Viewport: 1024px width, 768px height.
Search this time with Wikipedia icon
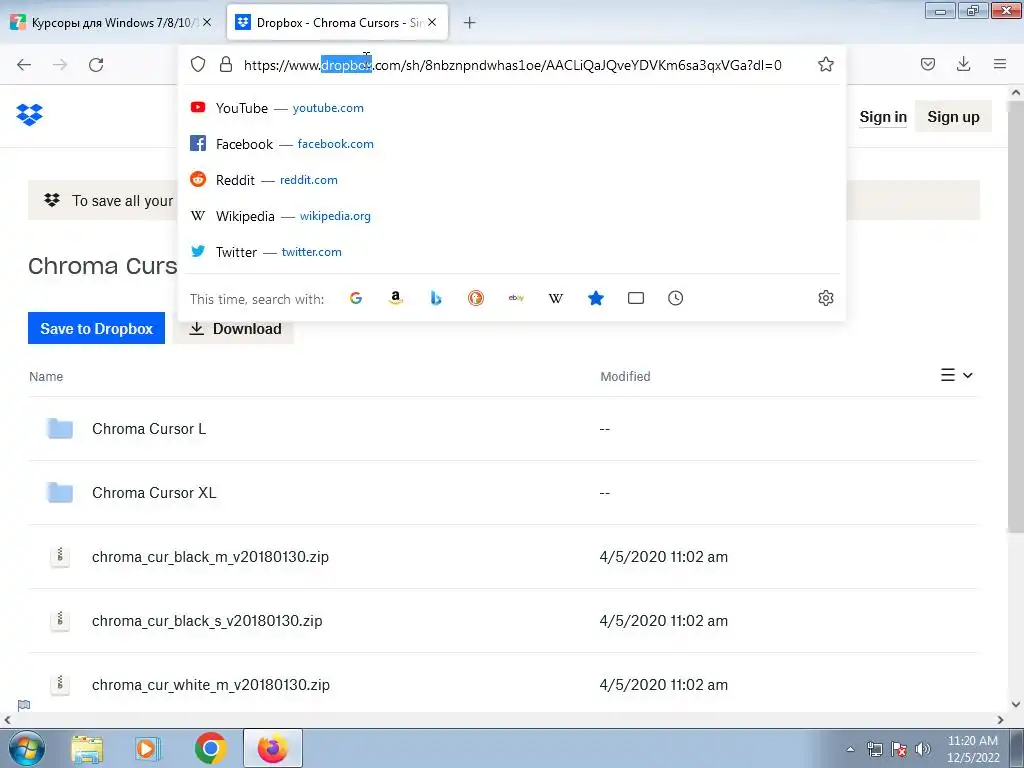point(556,298)
